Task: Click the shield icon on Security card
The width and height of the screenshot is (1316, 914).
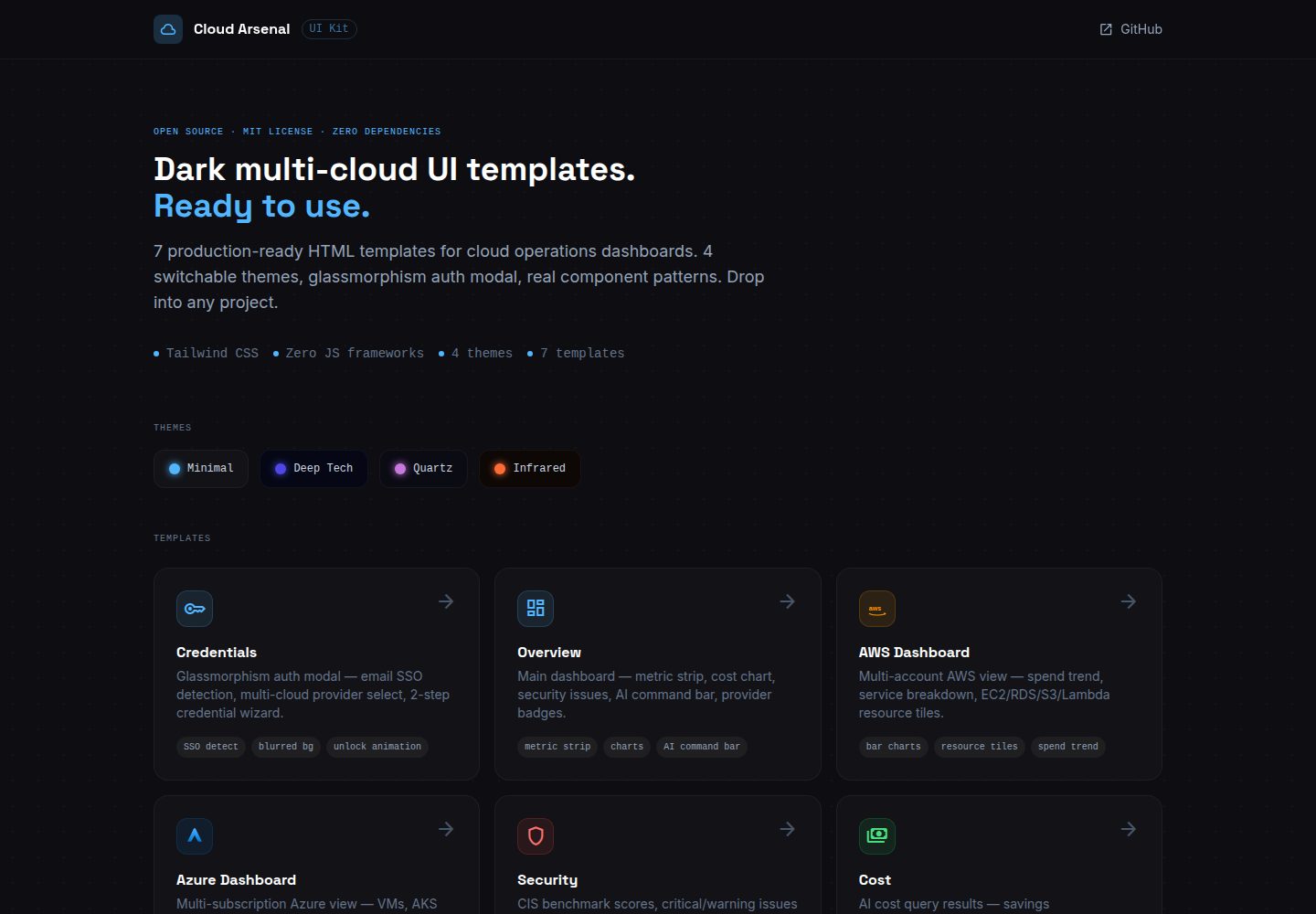Action: tap(536, 836)
